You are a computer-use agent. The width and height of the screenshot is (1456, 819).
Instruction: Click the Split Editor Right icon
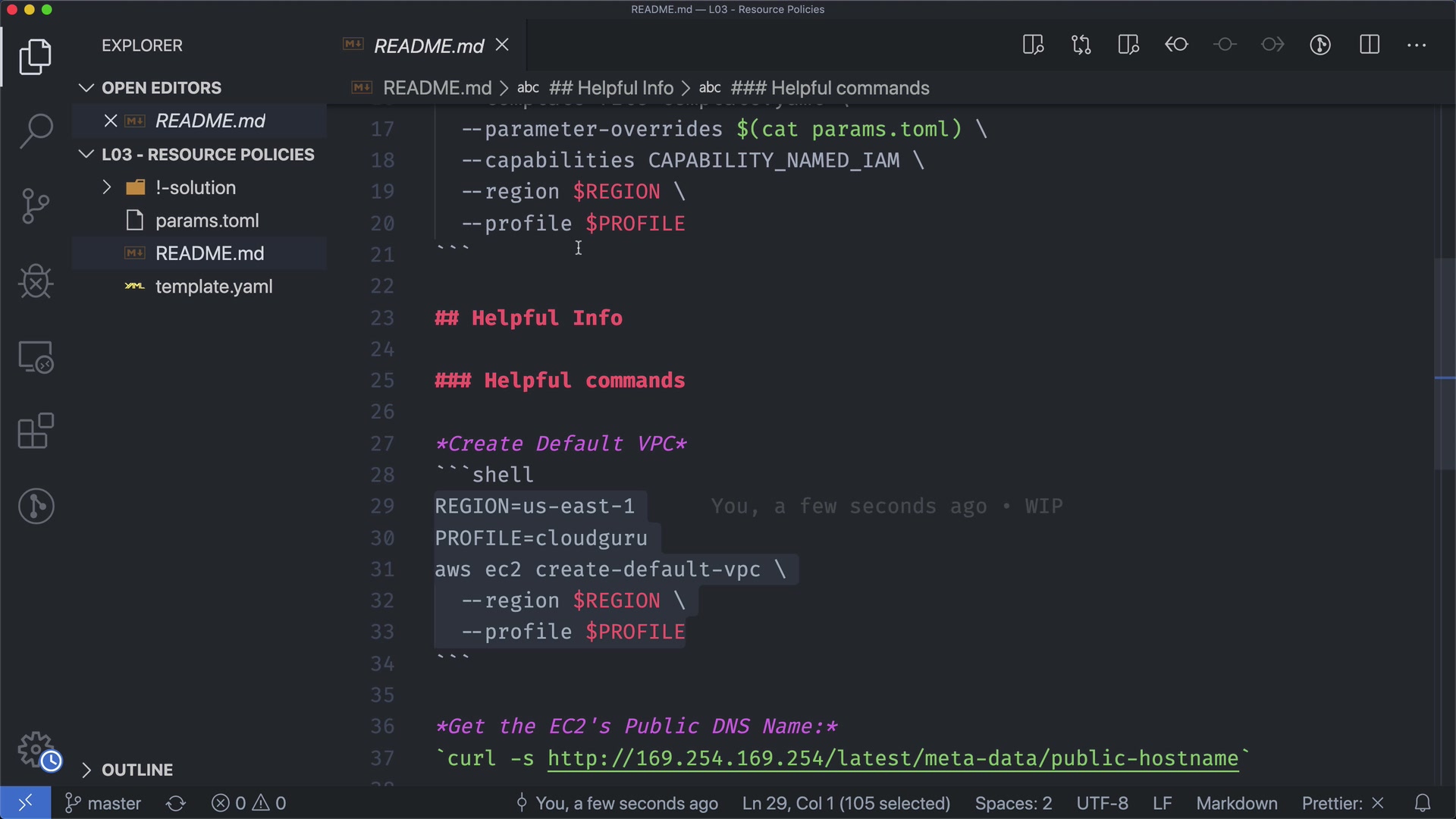pyautogui.click(x=1370, y=45)
